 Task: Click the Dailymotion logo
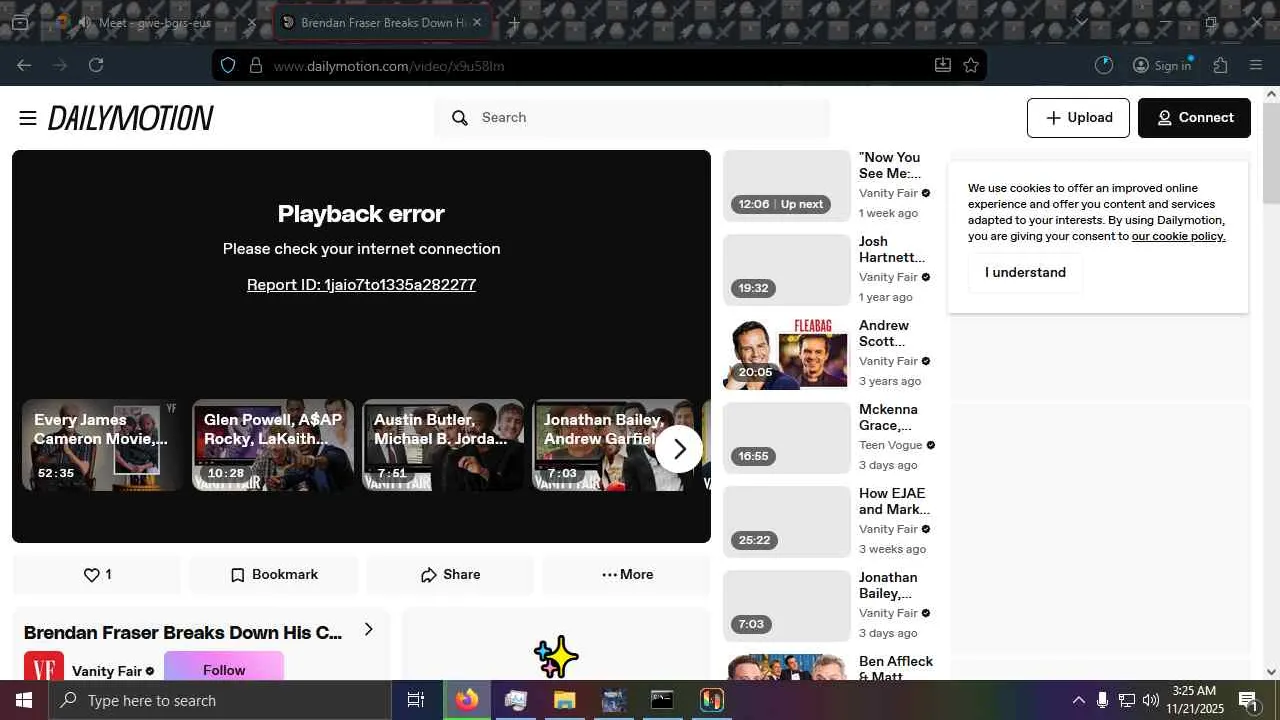(131, 118)
